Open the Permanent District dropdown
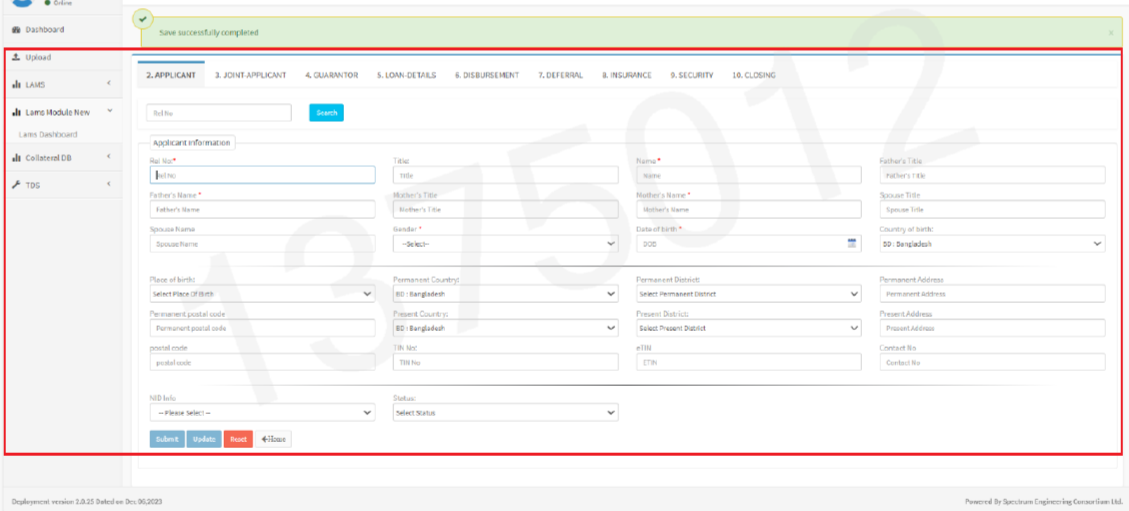The width and height of the screenshot is (1129, 511). tap(748, 295)
